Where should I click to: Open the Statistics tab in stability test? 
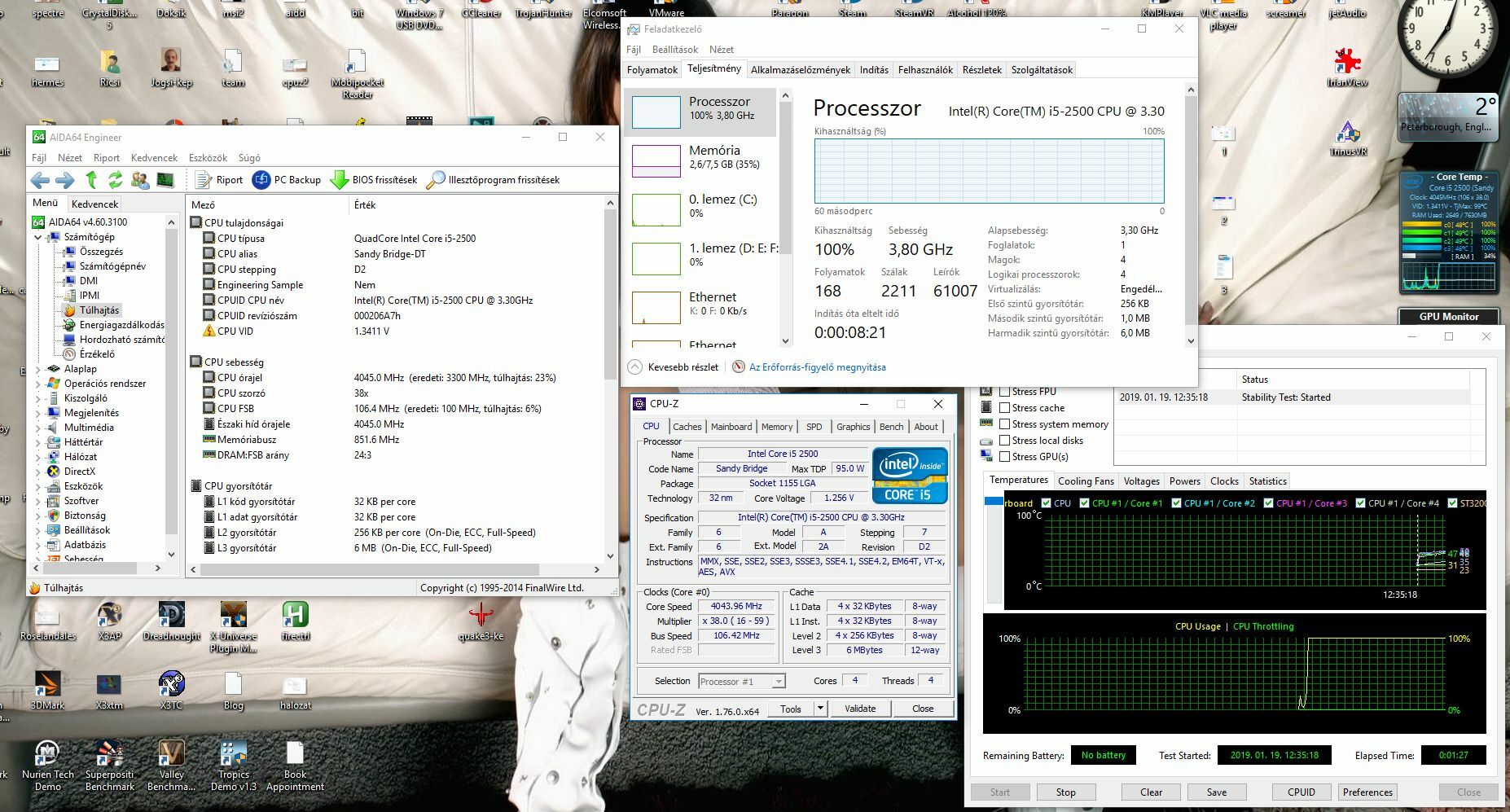tap(1267, 481)
